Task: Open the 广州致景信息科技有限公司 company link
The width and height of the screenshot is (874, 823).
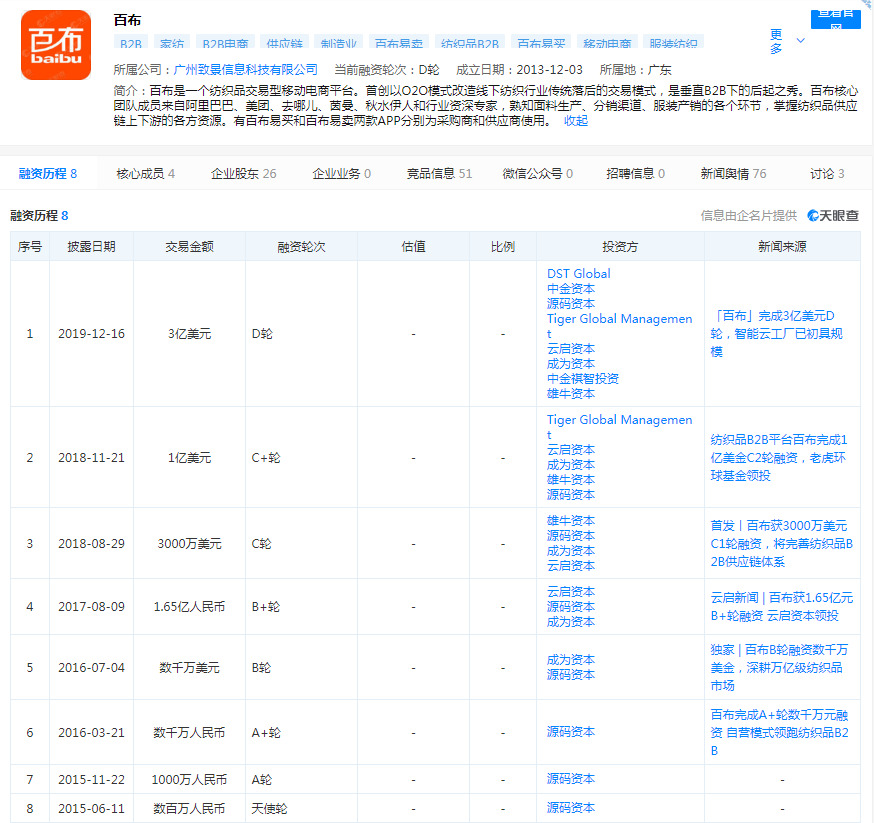Action: [x=245, y=70]
